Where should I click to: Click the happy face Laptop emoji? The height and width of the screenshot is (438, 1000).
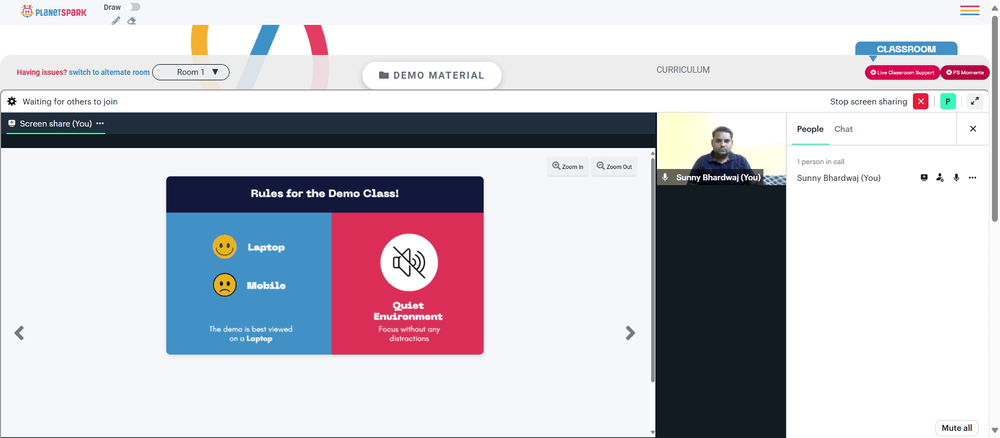point(224,247)
